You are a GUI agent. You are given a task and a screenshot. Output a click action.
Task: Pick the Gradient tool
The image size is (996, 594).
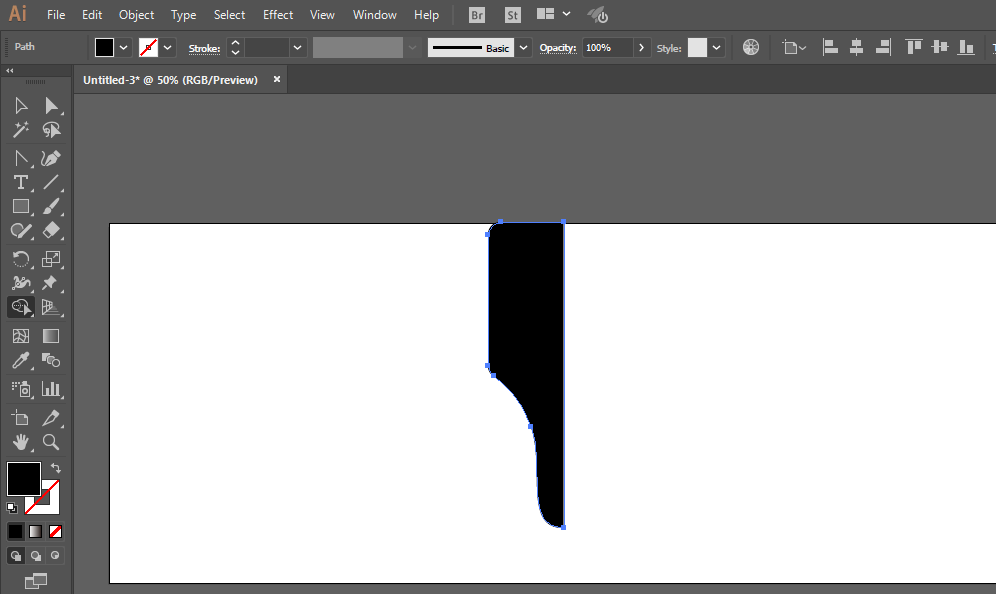click(51, 336)
